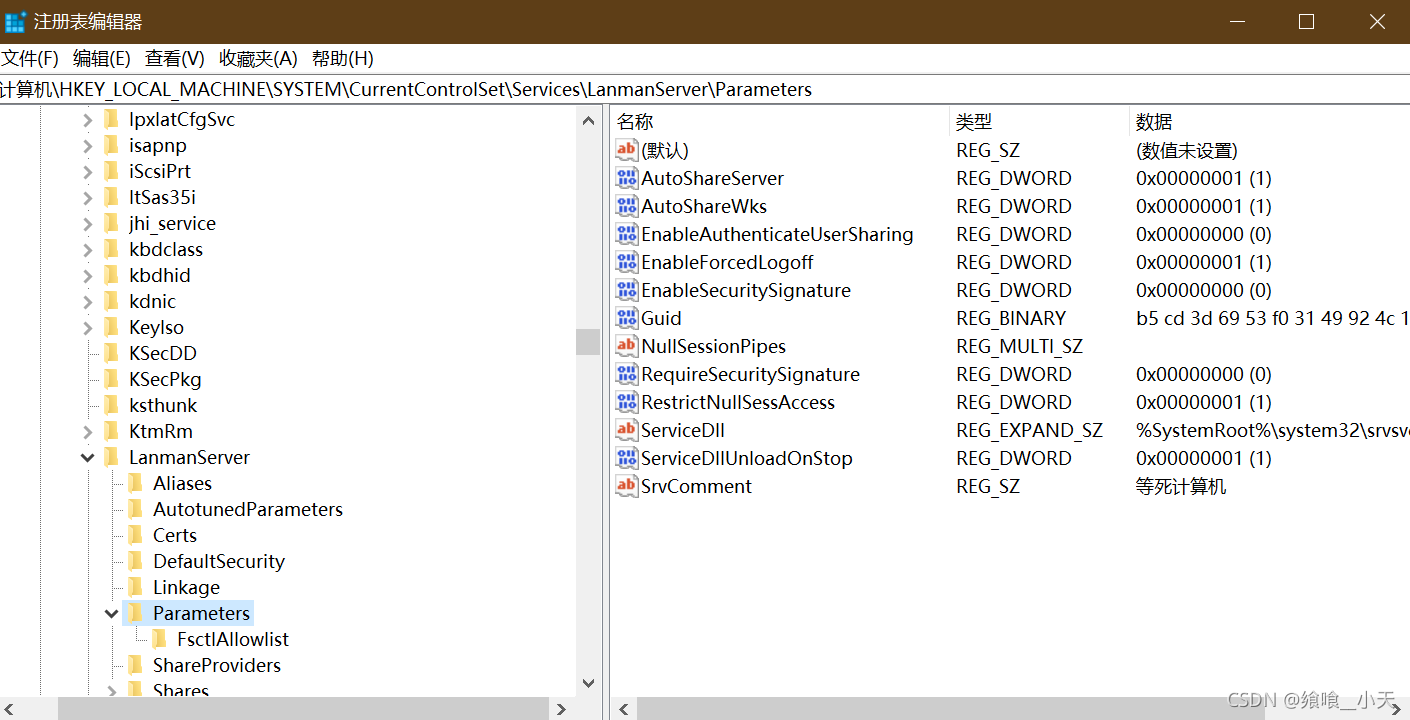
Task: Expand the ItSas35i key
Action: click(x=87, y=198)
